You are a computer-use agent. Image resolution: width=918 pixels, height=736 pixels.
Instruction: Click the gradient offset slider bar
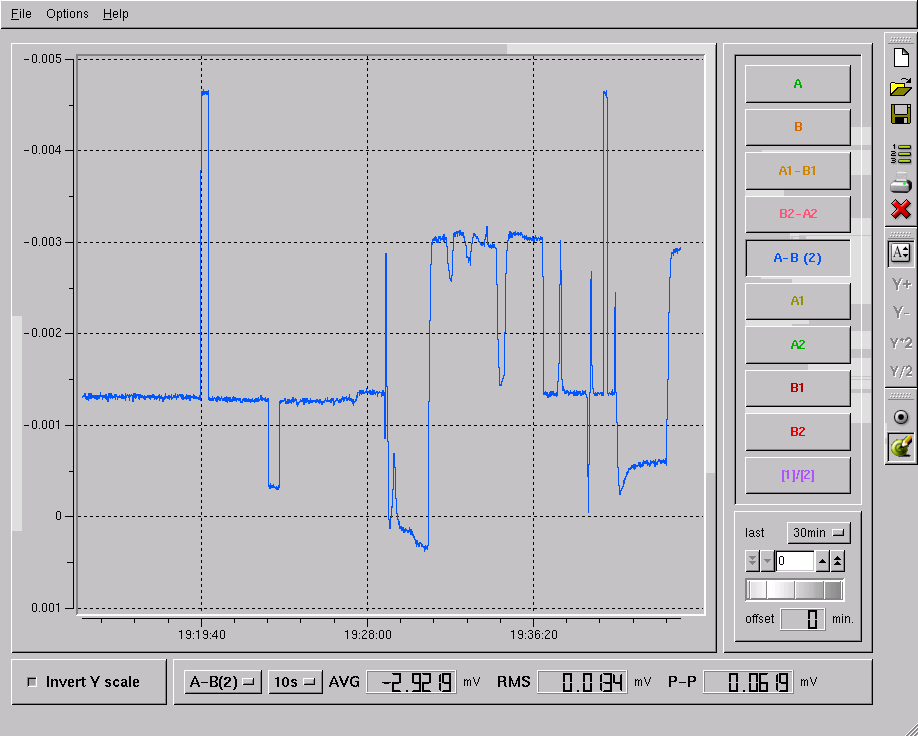tap(795, 590)
